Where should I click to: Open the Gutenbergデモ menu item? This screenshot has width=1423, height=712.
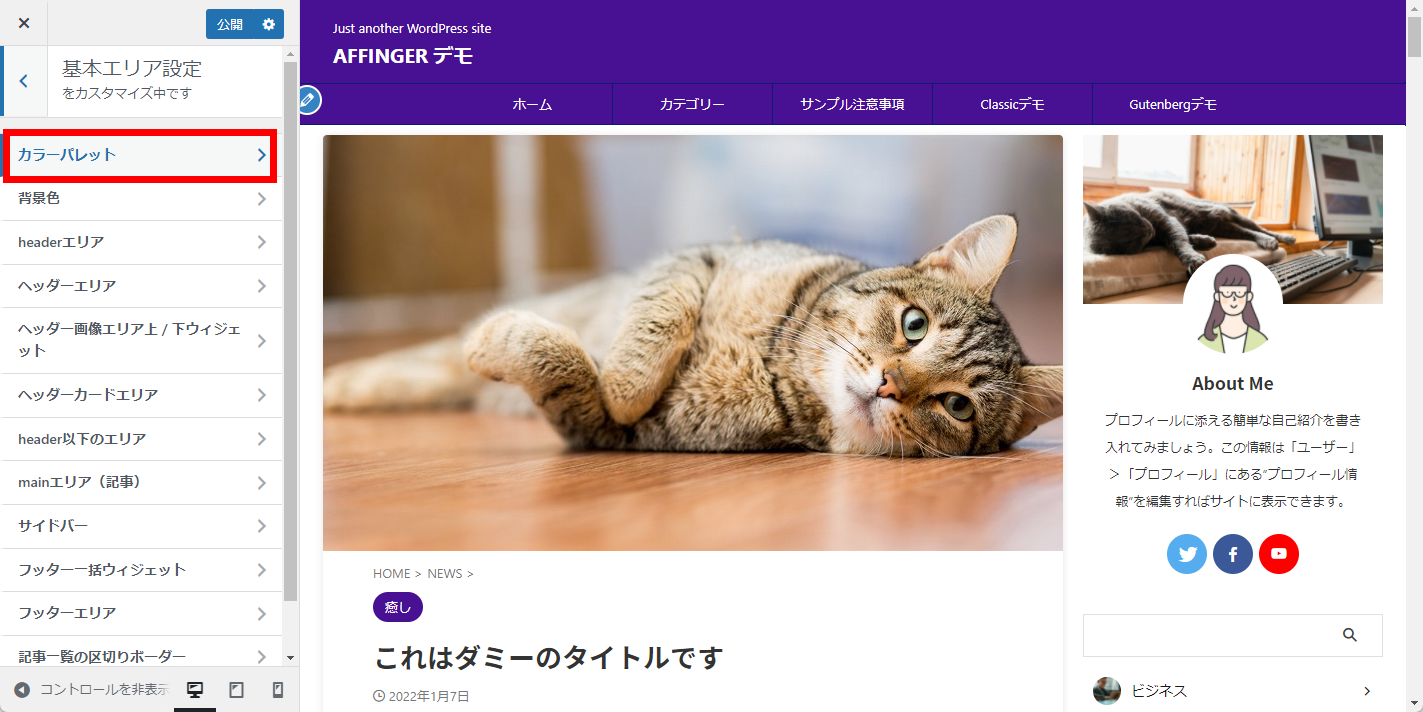1173,104
